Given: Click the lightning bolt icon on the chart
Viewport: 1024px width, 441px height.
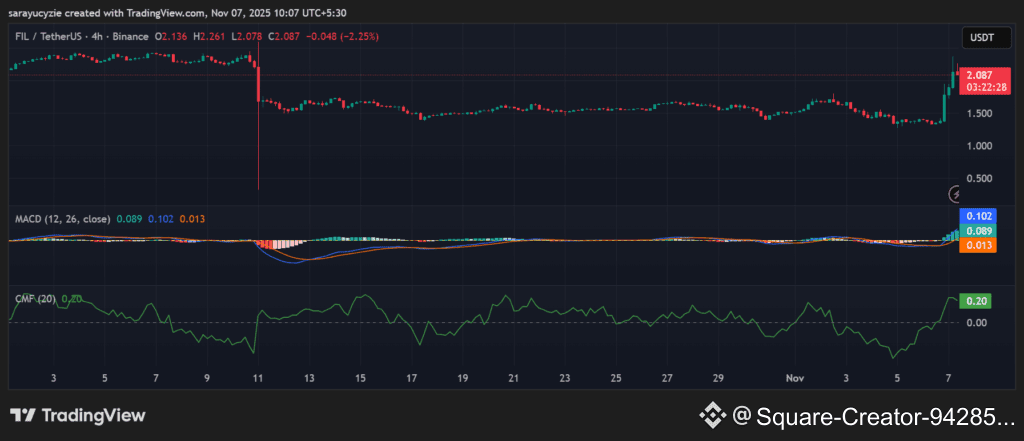Looking at the screenshot, I should click(957, 193).
